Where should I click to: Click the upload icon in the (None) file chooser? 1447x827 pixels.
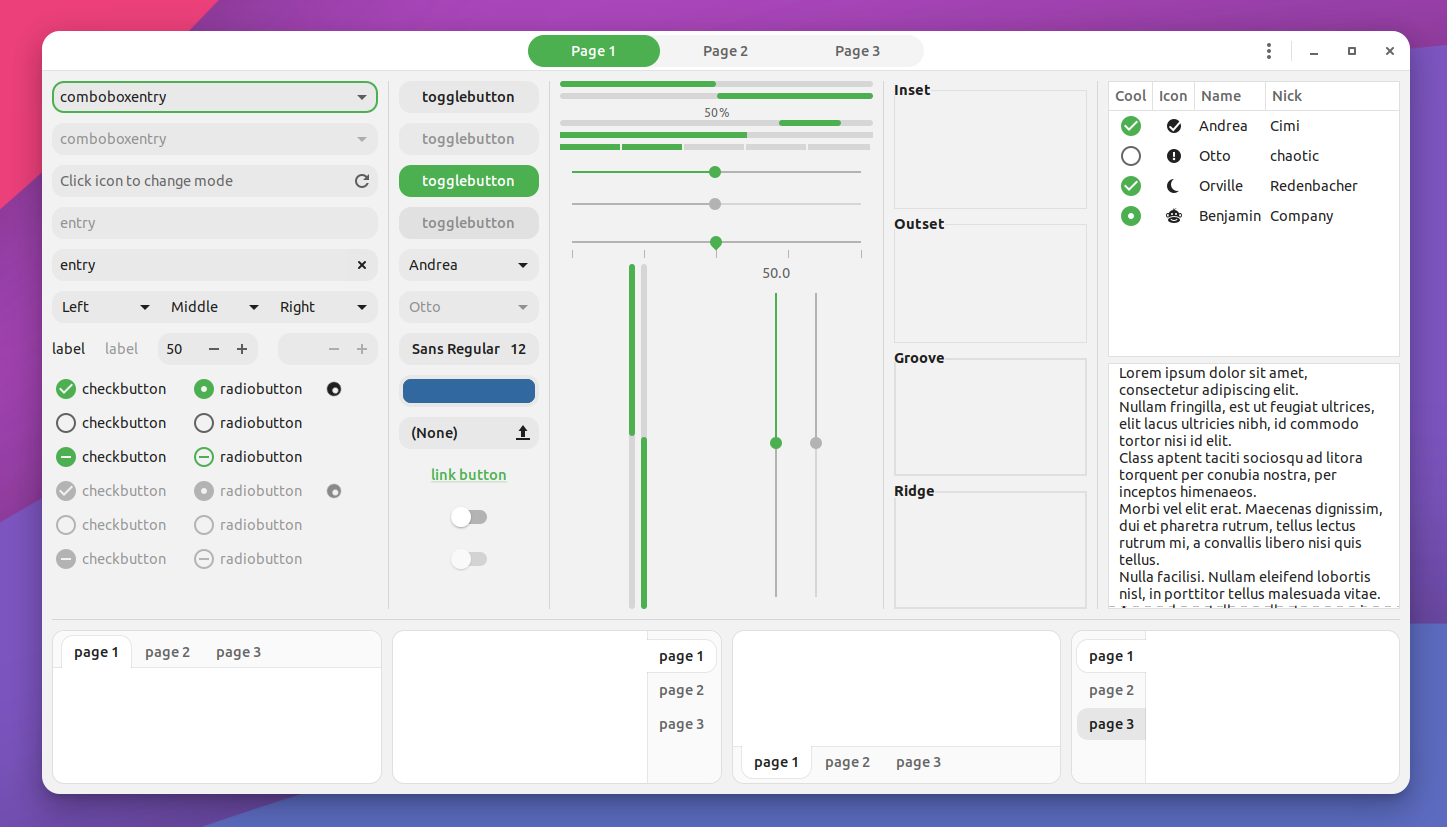coord(522,432)
